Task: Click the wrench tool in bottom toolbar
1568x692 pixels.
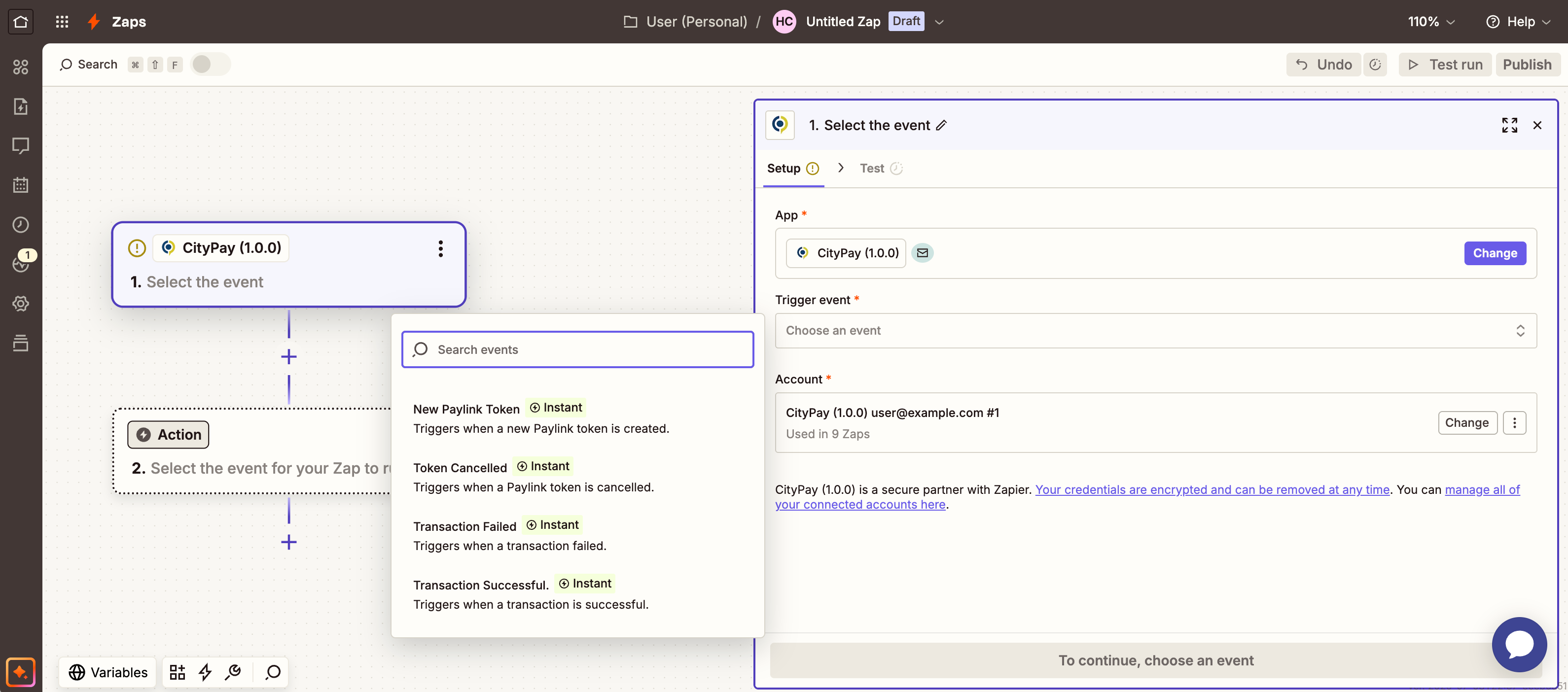Action: (233, 672)
